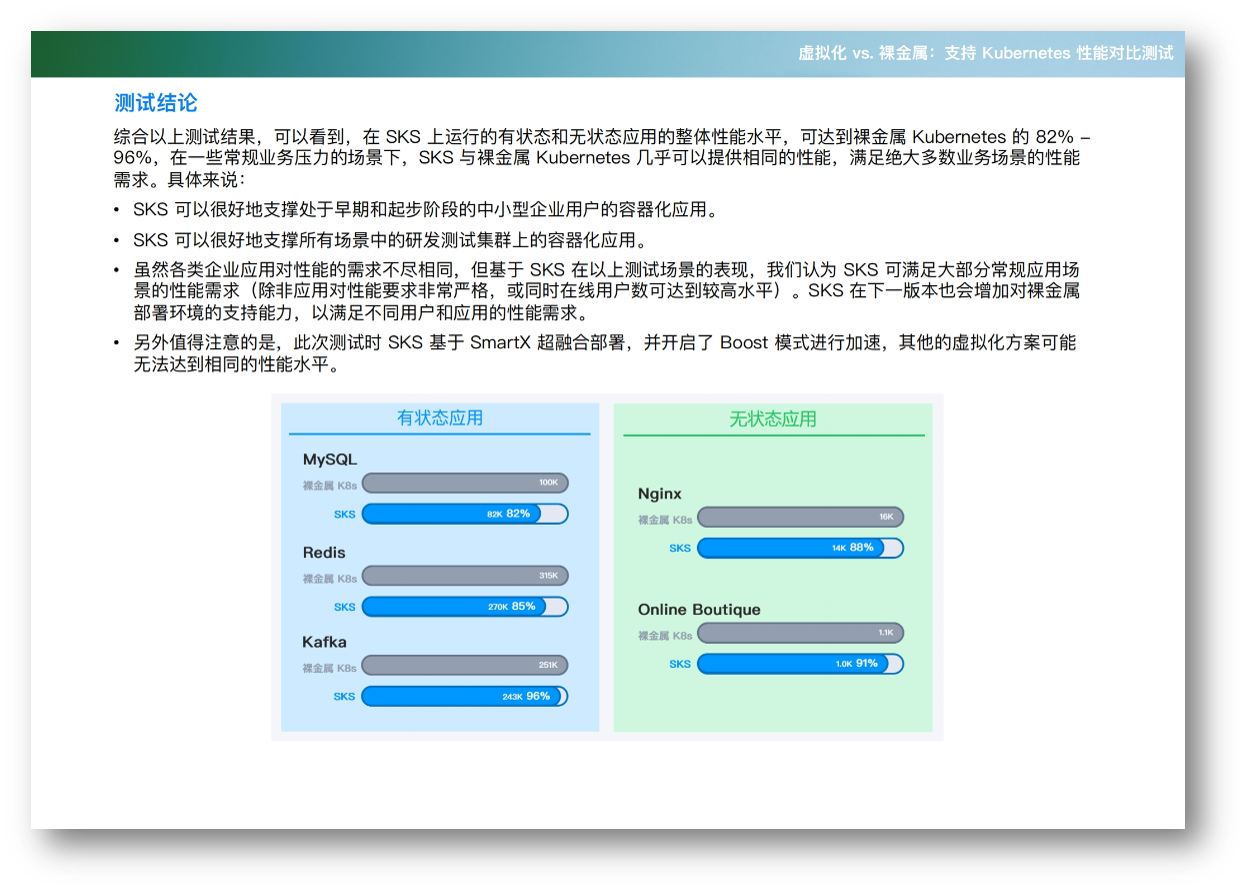This screenshot has width=1247, height=891.
Task: Click the bullet about 中小型企业用户的容器化应用
Action: 425,210
